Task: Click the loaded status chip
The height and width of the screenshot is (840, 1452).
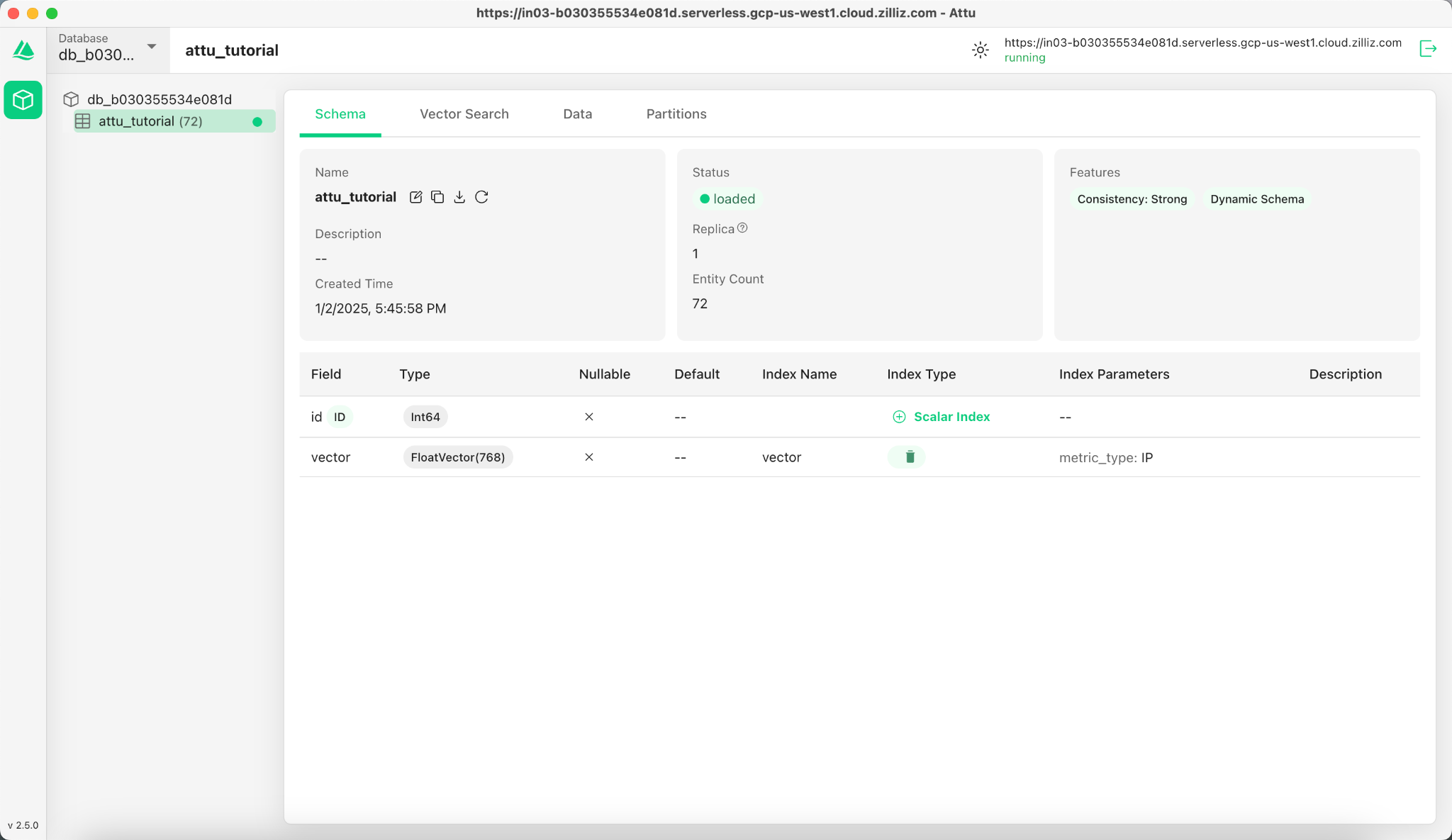Action: coord(727,199)
